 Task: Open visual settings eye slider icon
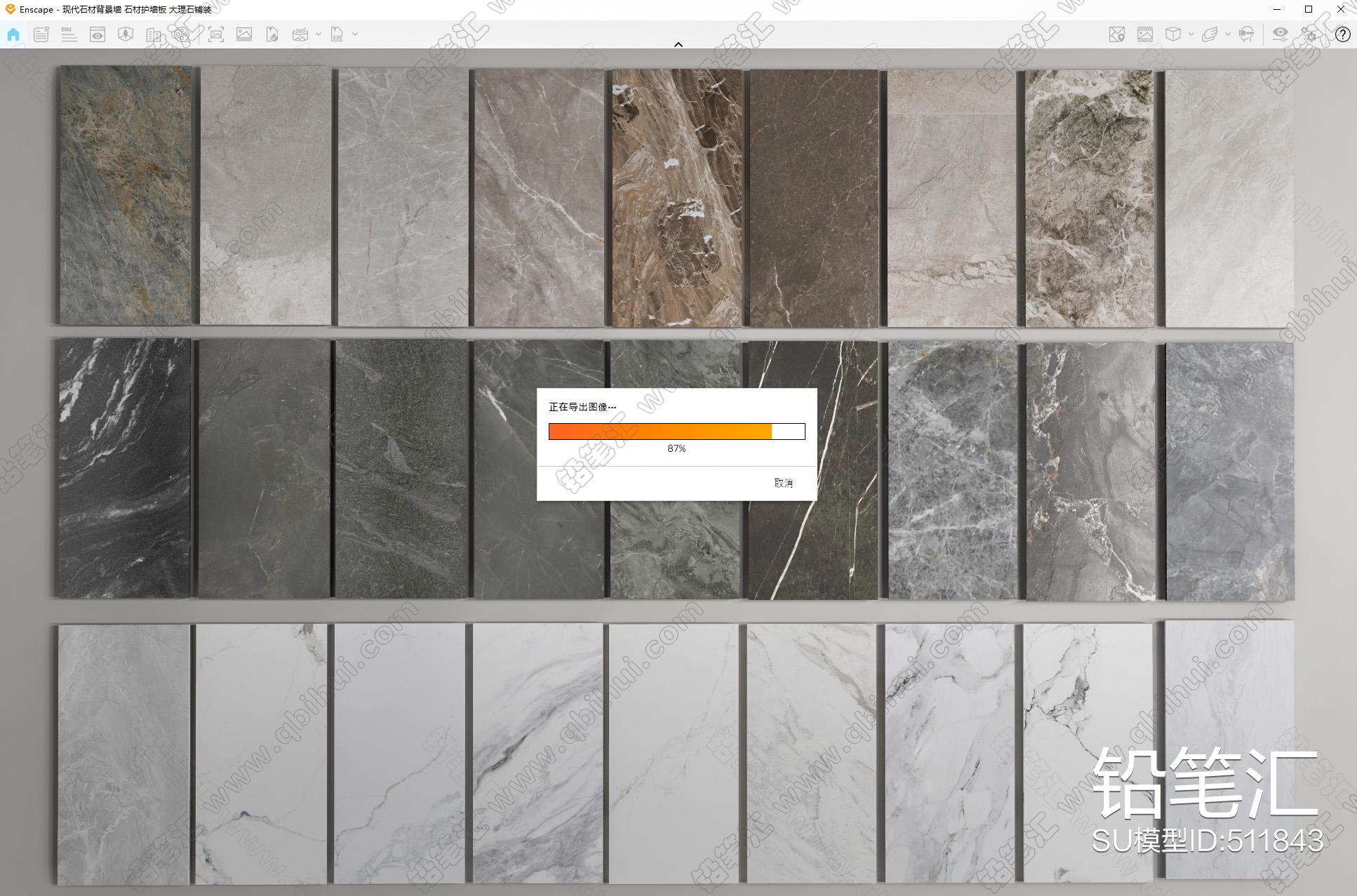point(1281,34)
